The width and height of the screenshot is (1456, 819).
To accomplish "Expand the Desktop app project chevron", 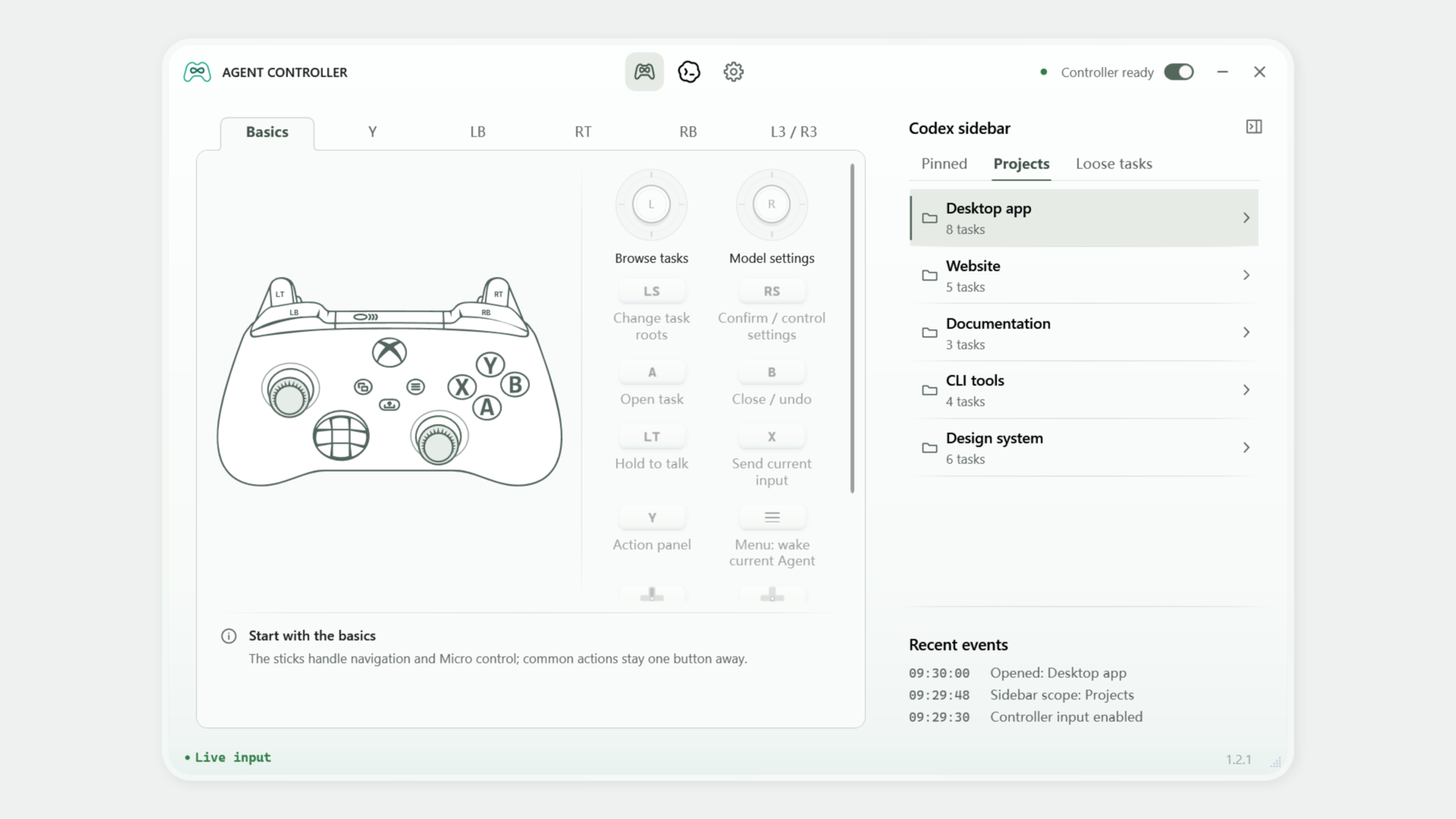I will (1246, 218).
